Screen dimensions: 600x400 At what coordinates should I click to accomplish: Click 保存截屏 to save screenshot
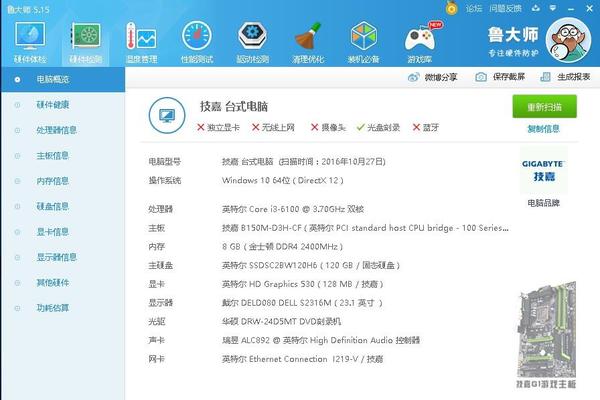click(x=500, y=77)
